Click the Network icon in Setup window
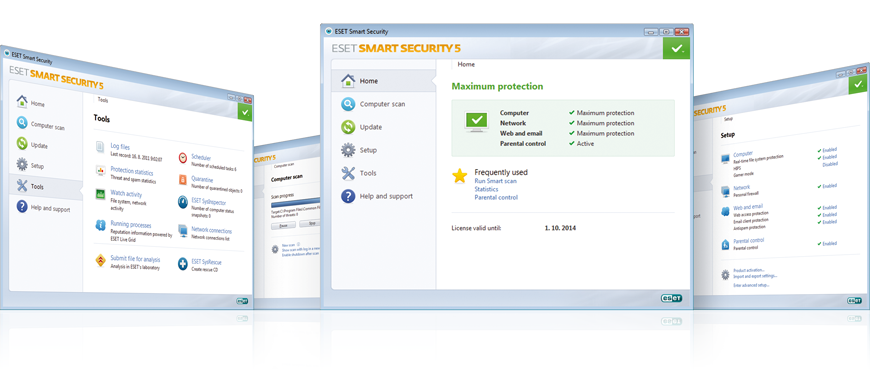This screenshot has height=370, width=870. (x=726, y=191)
